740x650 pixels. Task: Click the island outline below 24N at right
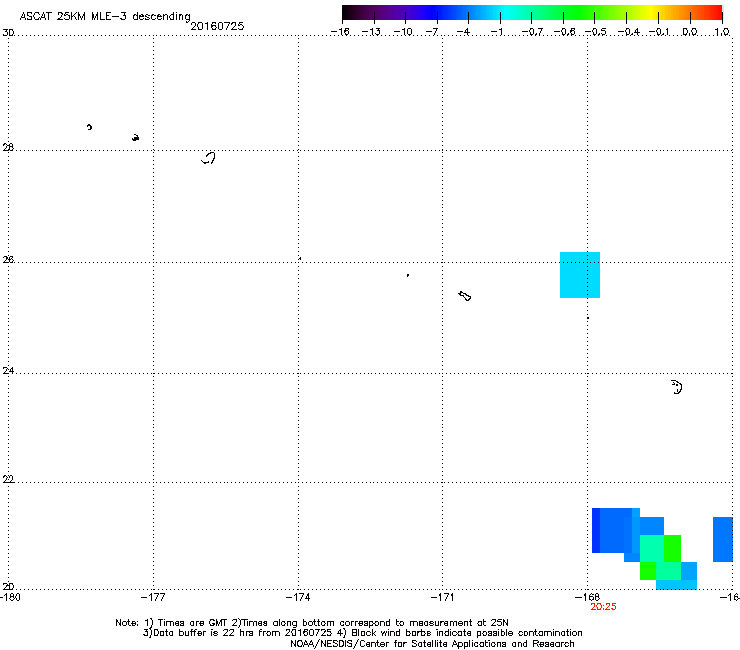click(x=677, y=387)
